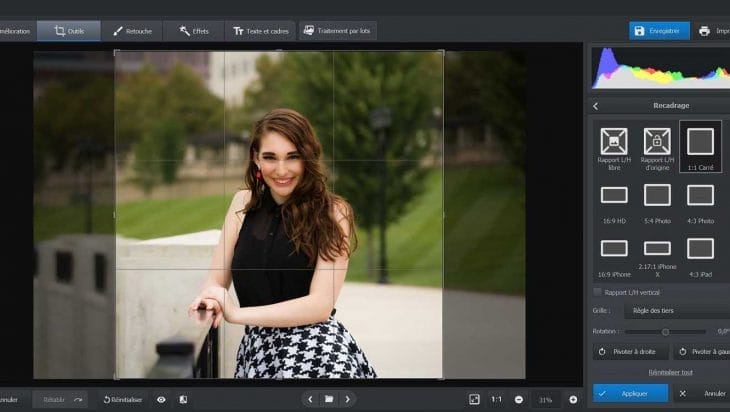Select the 4:3 iPad crop preset
This screenshot has width=730, height=412.
(700, 254)
